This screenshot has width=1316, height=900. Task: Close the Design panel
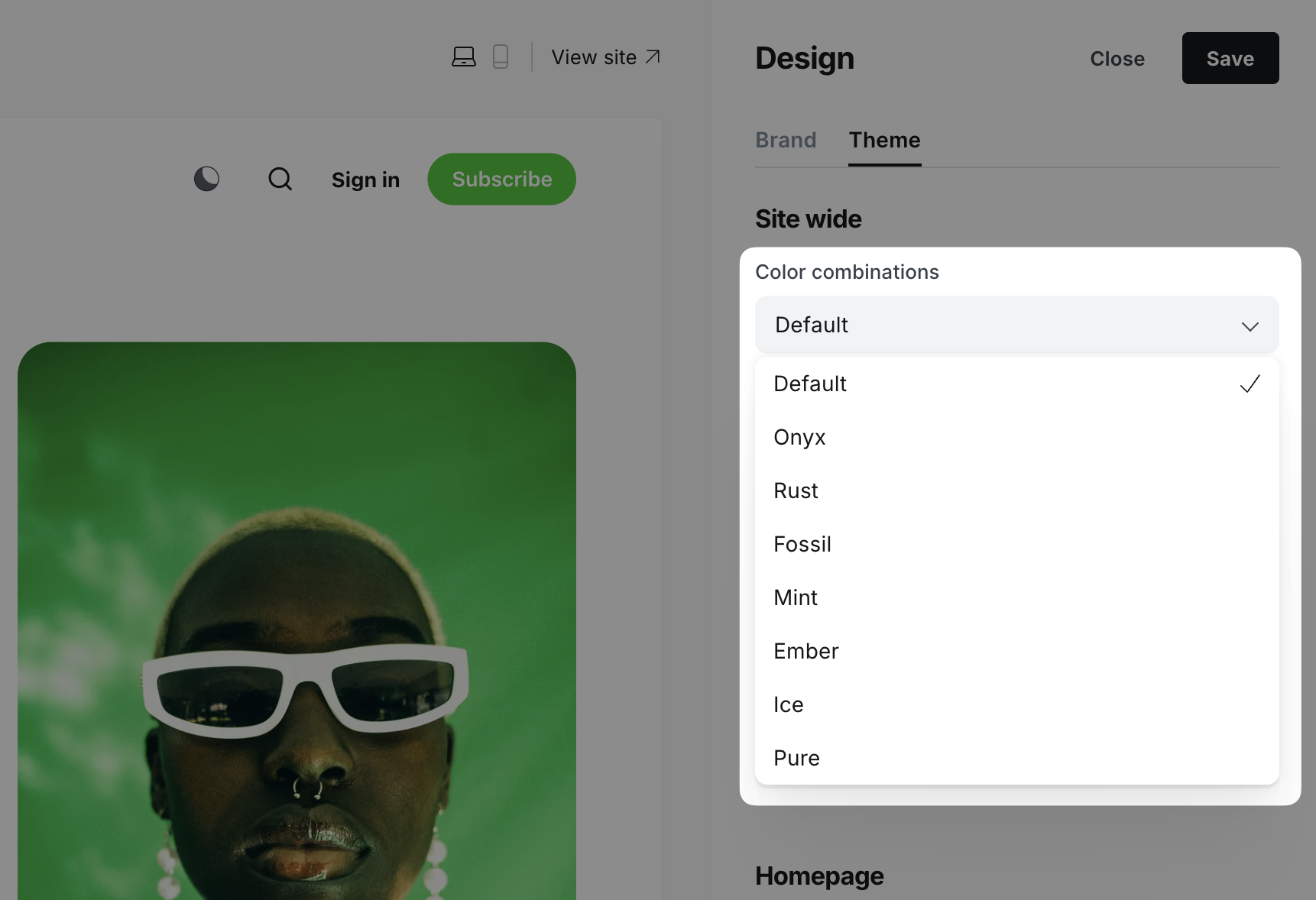click(x=1117, y=59)
